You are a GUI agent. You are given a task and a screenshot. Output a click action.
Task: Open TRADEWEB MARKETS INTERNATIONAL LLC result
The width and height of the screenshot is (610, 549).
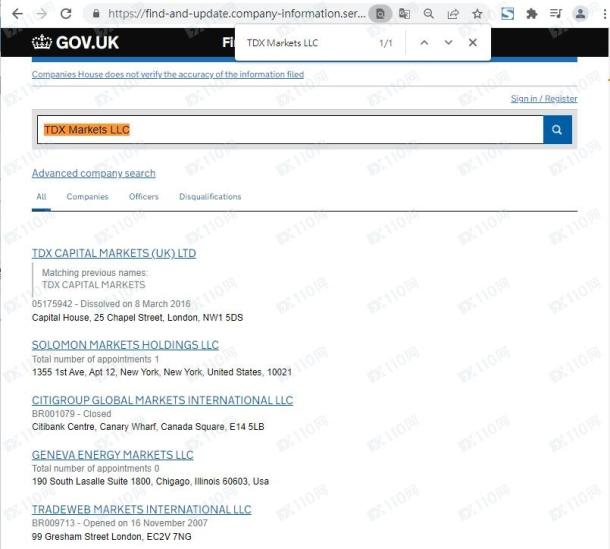click(142, 509)
